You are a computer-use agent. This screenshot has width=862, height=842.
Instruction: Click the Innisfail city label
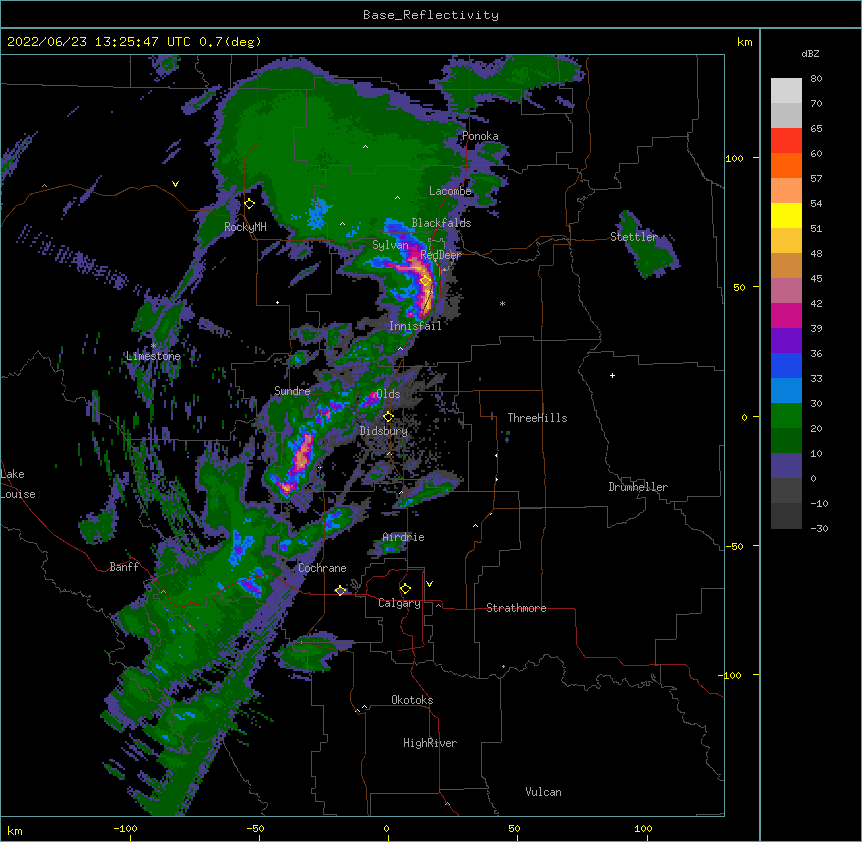coord(415,326)
